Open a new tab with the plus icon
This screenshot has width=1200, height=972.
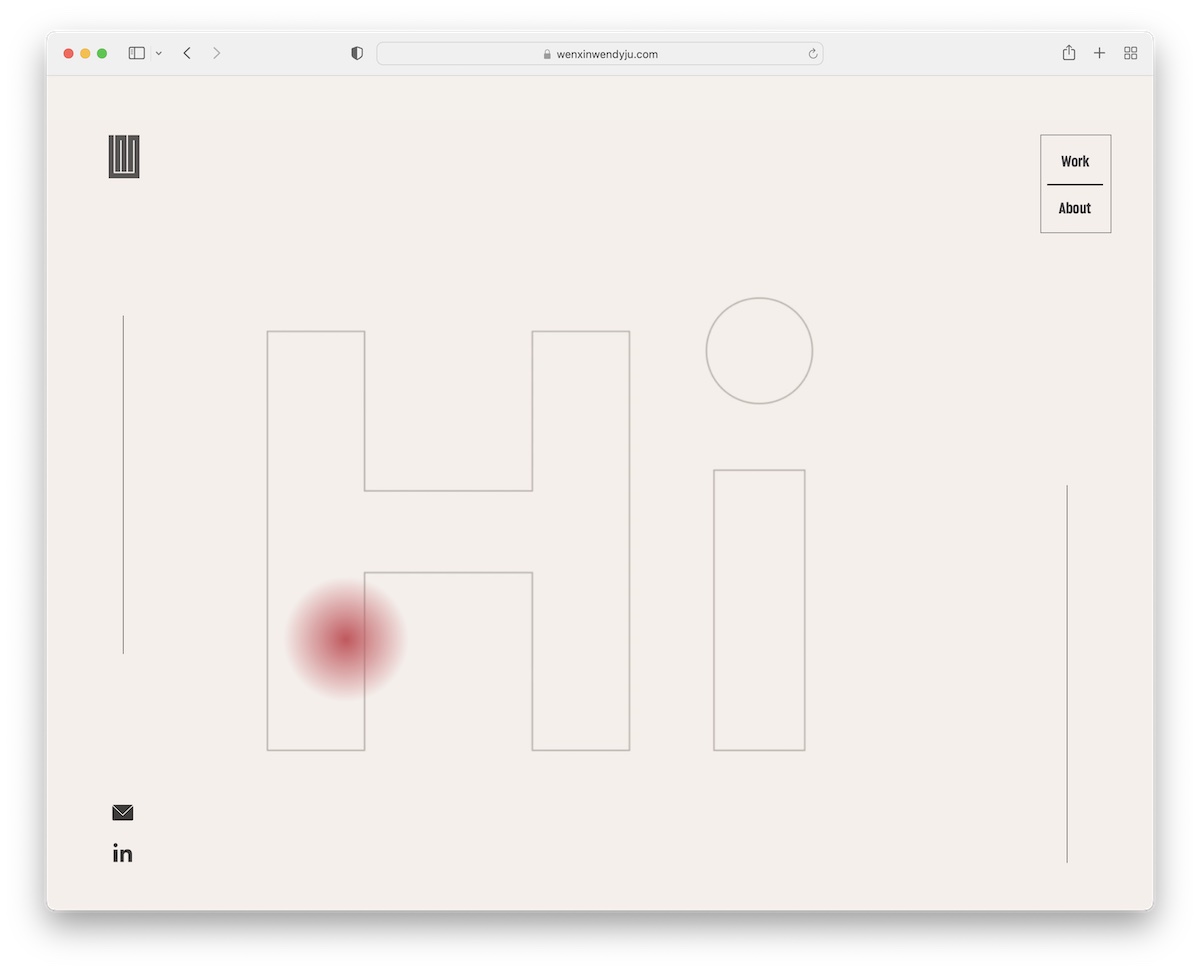click(1099, 53)
